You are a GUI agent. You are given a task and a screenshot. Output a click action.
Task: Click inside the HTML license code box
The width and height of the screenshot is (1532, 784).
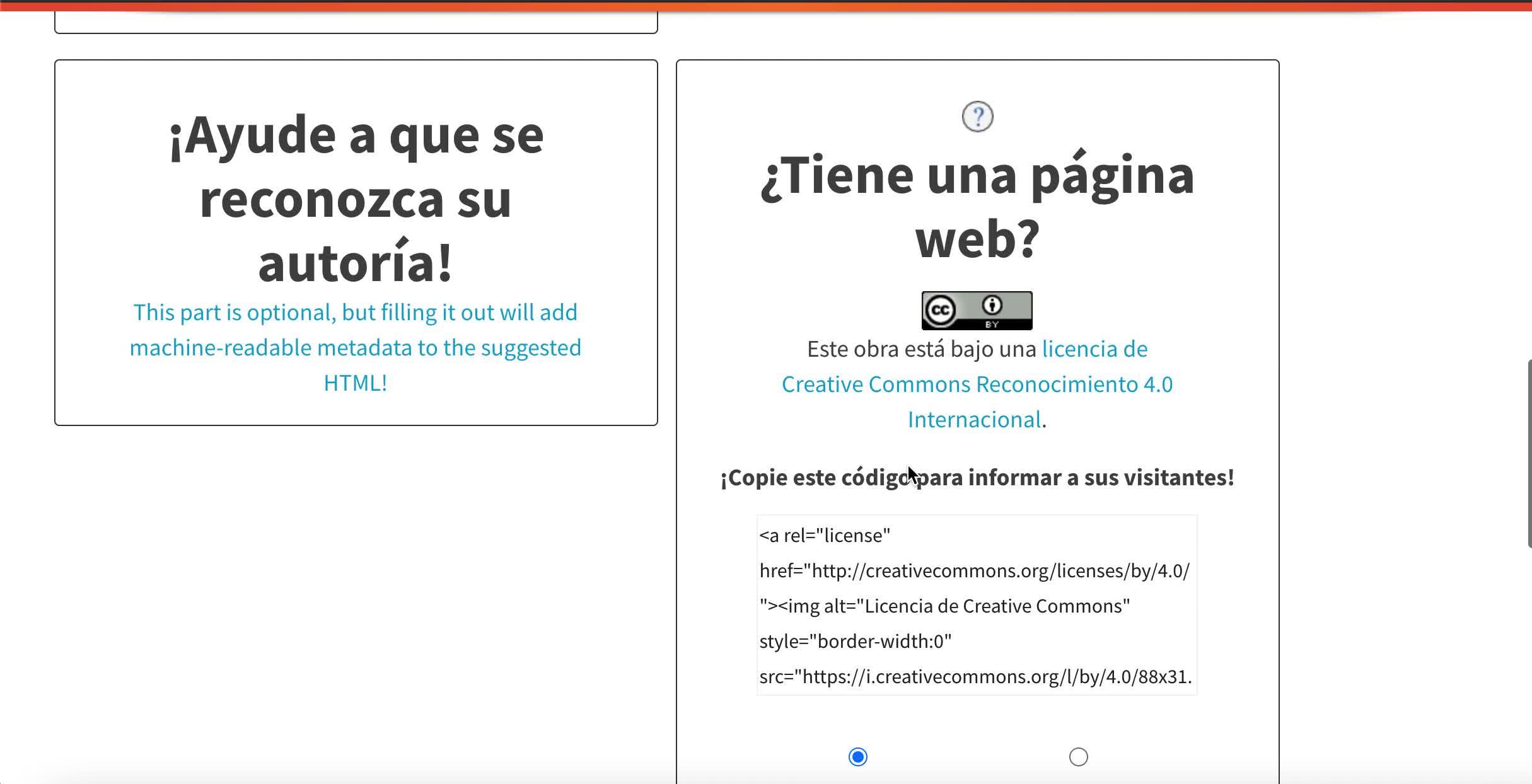coord(977,605)
